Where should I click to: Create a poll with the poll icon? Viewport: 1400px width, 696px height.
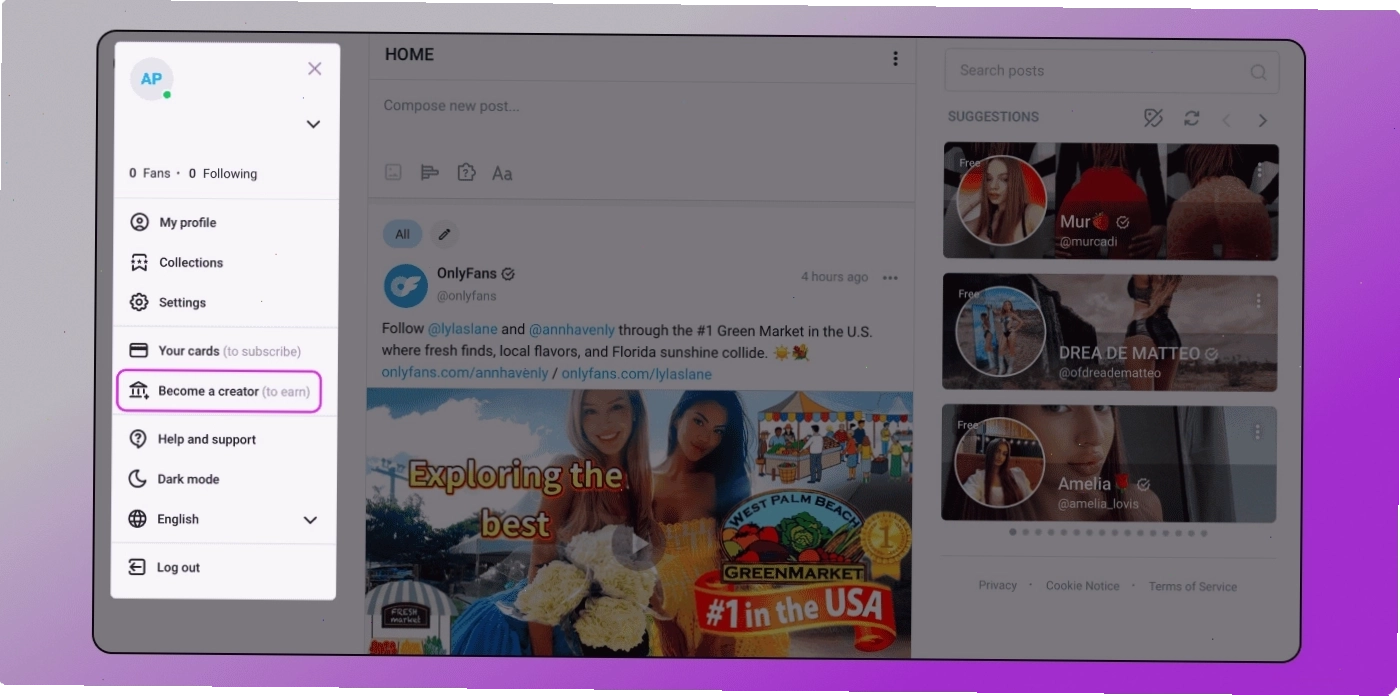(x=430, y=172)
